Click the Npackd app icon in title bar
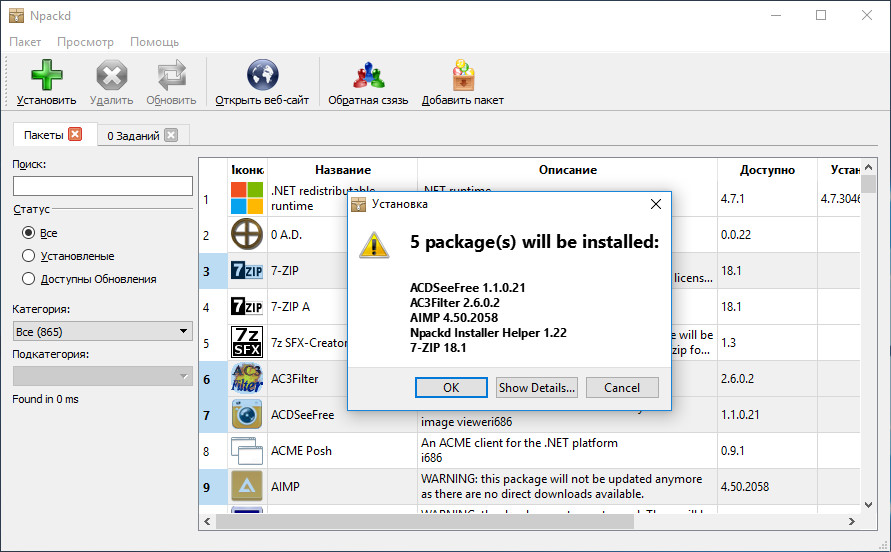 [16, 15]
